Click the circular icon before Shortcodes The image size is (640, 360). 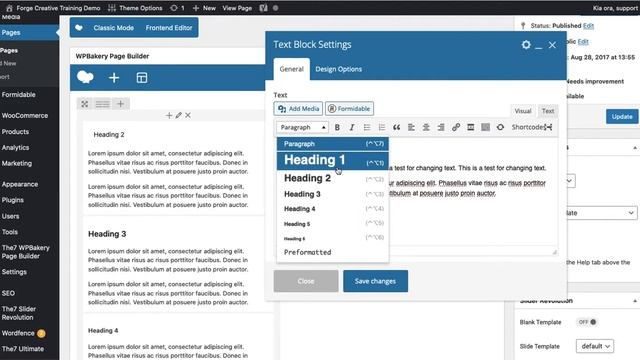pos(500,127)
